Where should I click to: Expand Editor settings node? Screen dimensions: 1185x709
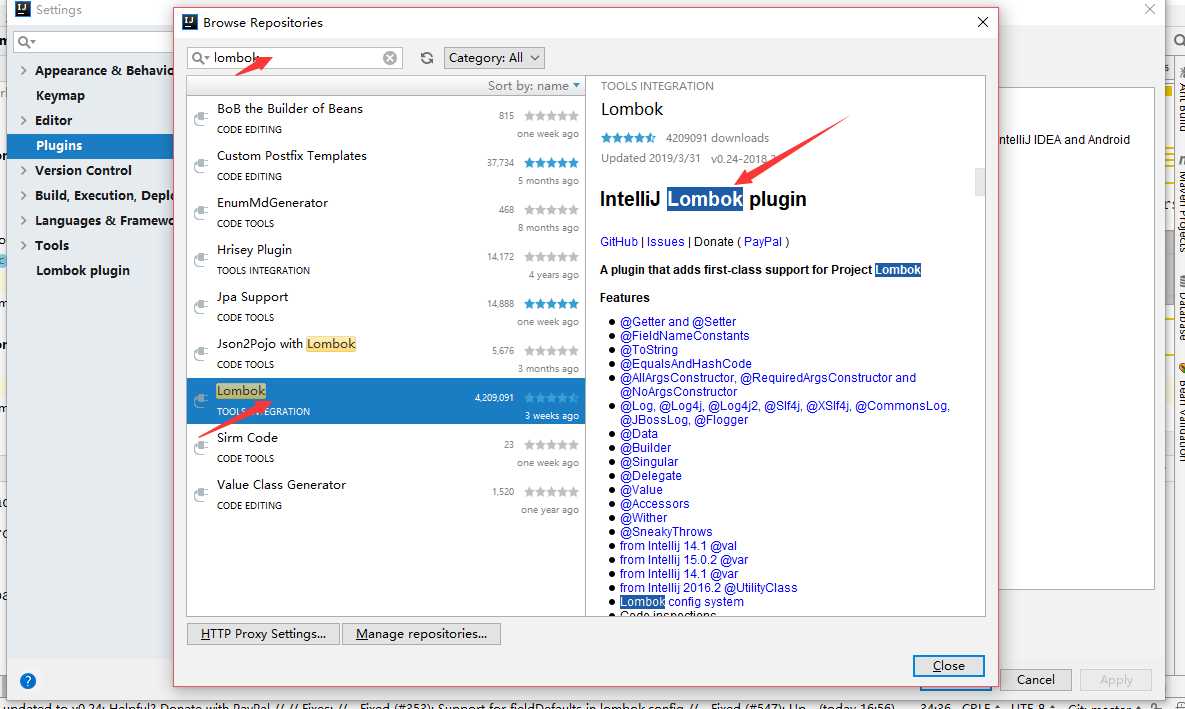tap(23, 120)
